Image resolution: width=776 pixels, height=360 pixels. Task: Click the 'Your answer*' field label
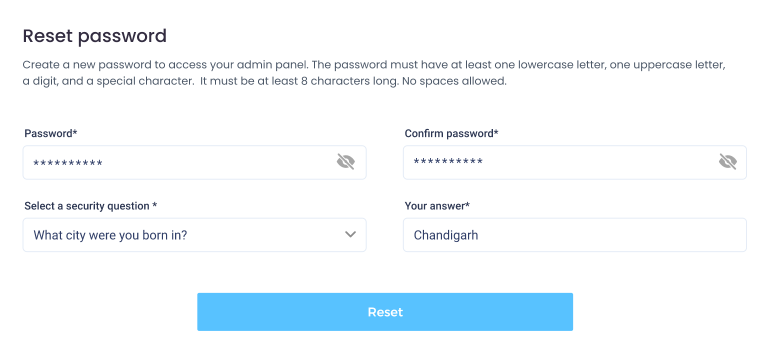point(437,206)
